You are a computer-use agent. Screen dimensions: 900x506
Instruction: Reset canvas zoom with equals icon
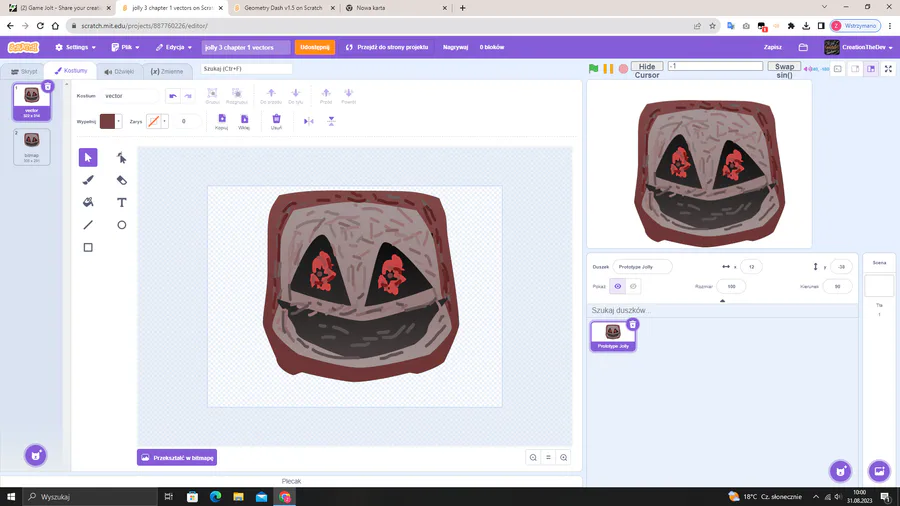pos(548,457)
